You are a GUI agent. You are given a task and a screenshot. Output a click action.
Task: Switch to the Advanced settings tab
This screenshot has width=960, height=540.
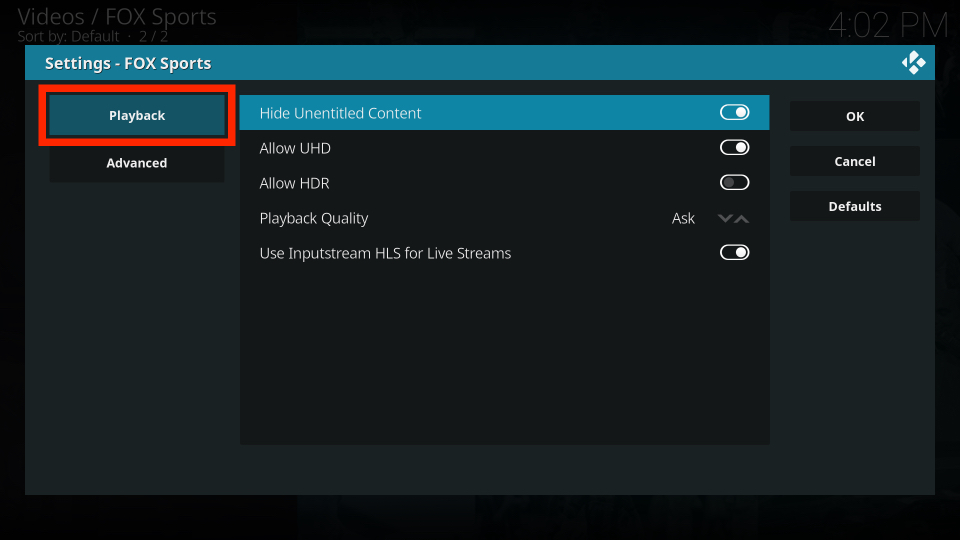137,163
